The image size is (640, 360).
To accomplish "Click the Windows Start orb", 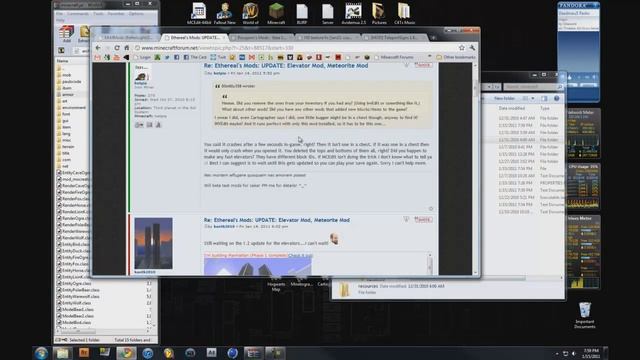I will tap(41, 353).
